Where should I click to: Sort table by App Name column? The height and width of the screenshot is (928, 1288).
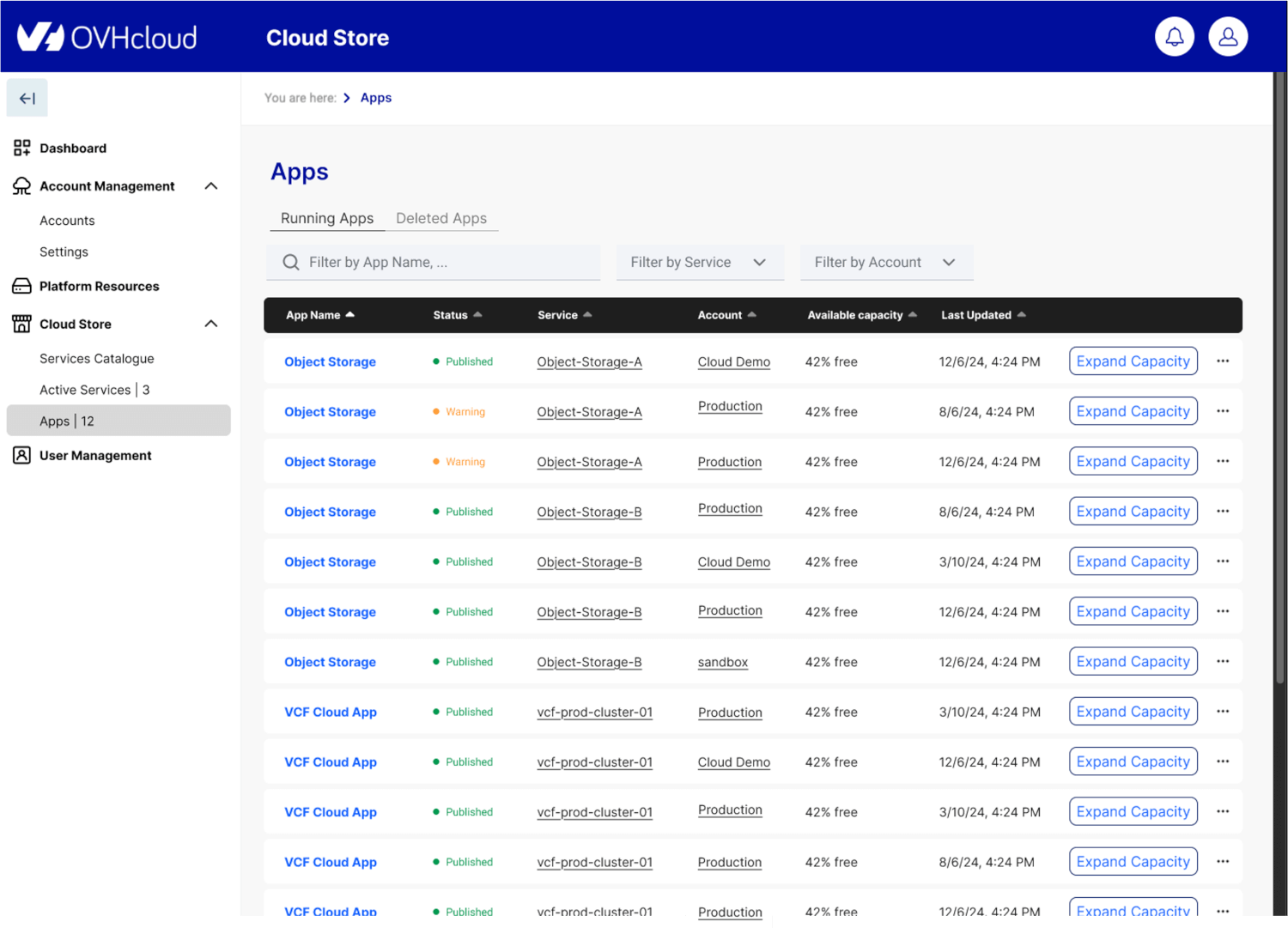pyautogui.click(x=319, y=315)
